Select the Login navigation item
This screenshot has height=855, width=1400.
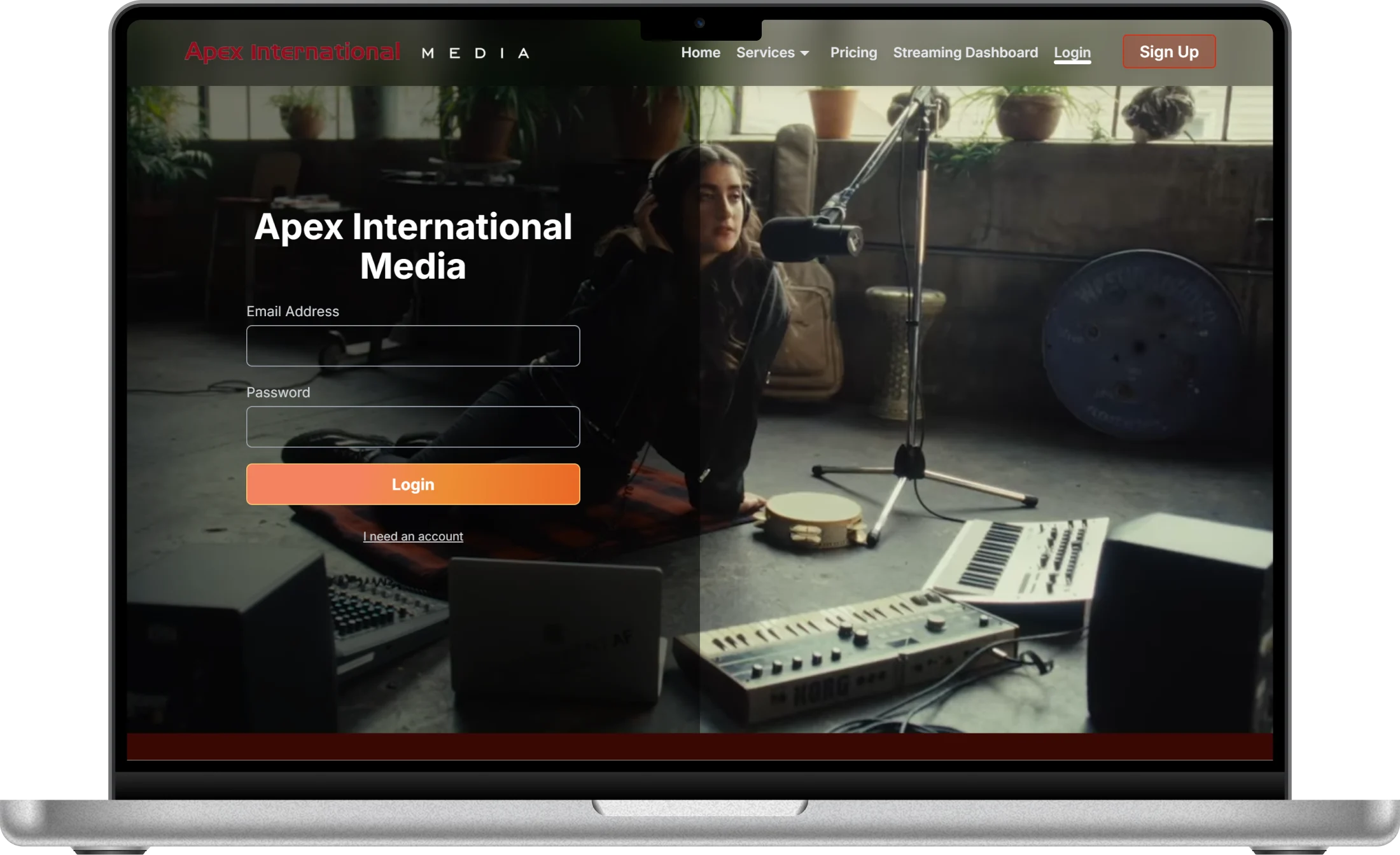[1072, 53]
